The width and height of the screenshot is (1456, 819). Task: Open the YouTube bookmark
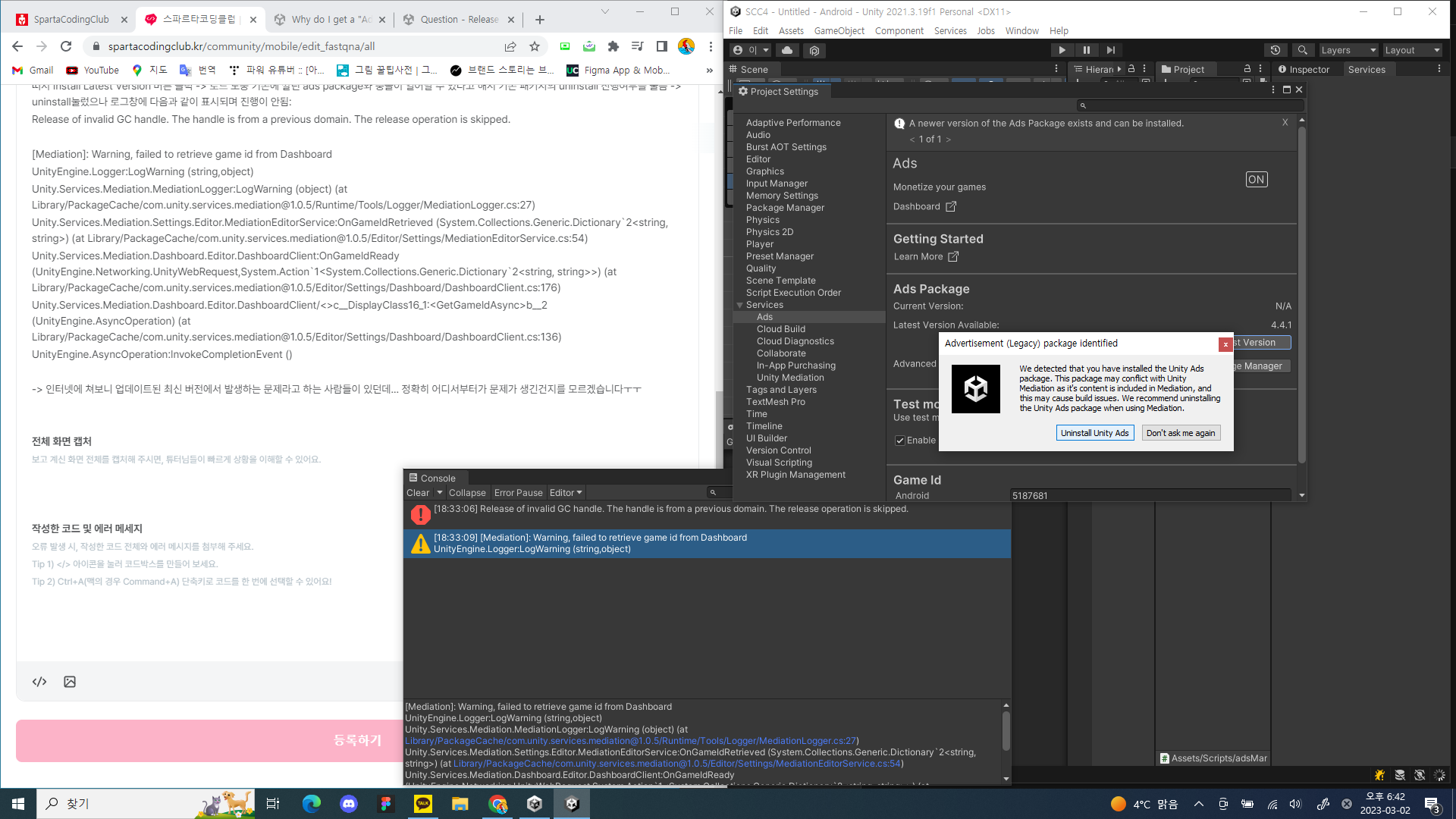click(x=93, y=71)
